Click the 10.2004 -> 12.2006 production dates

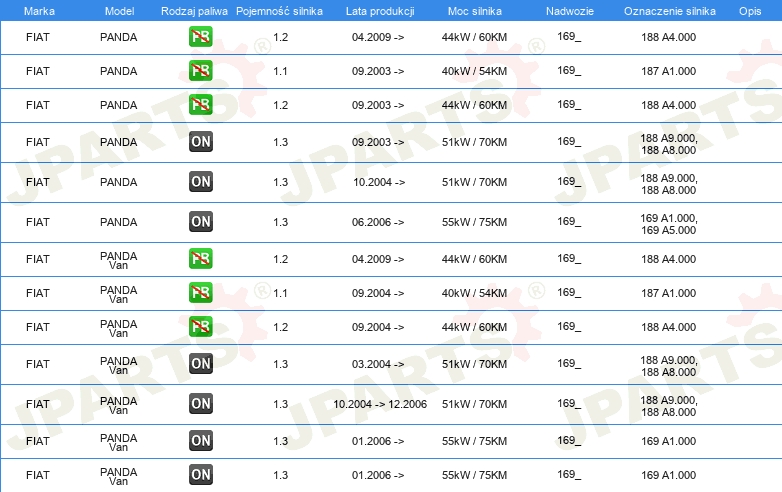tap(380, 404)
